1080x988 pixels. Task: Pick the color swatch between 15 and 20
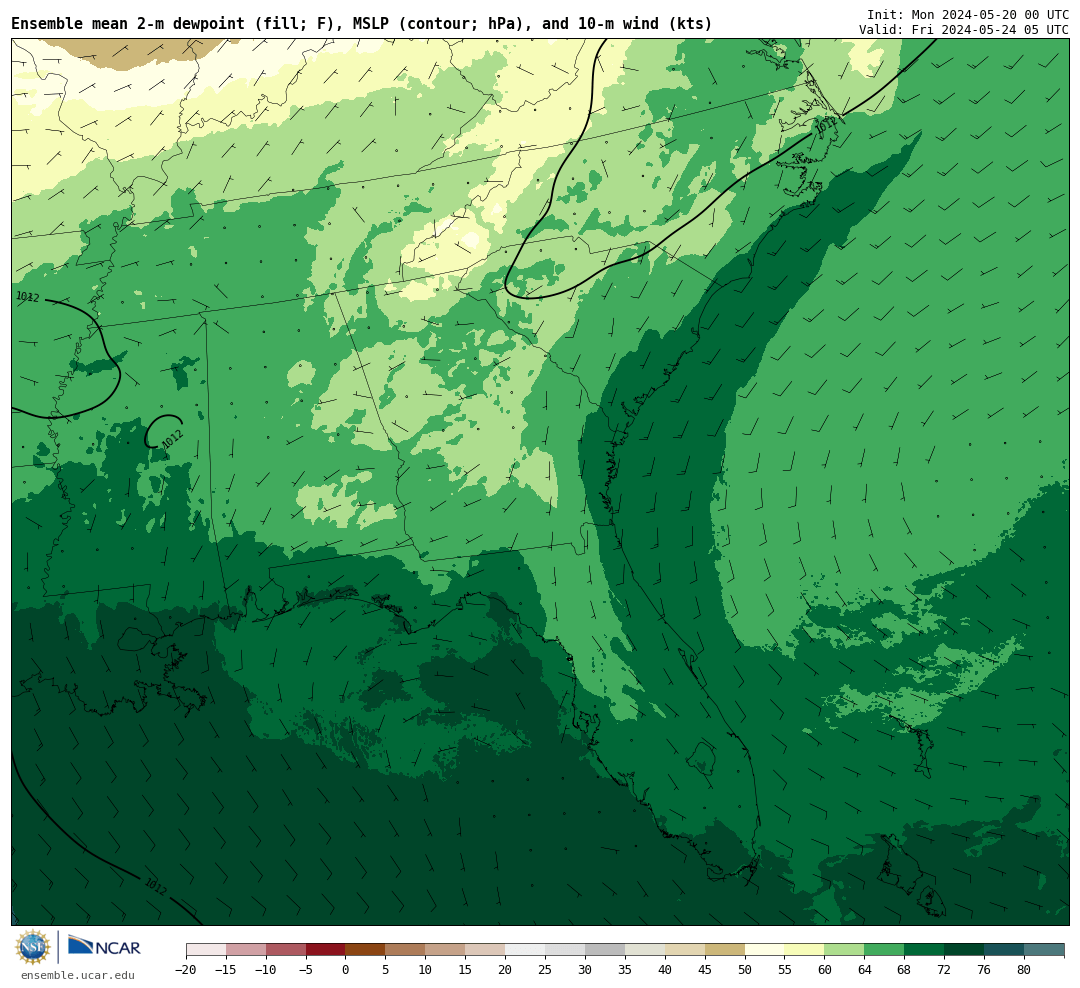point(485,950)
